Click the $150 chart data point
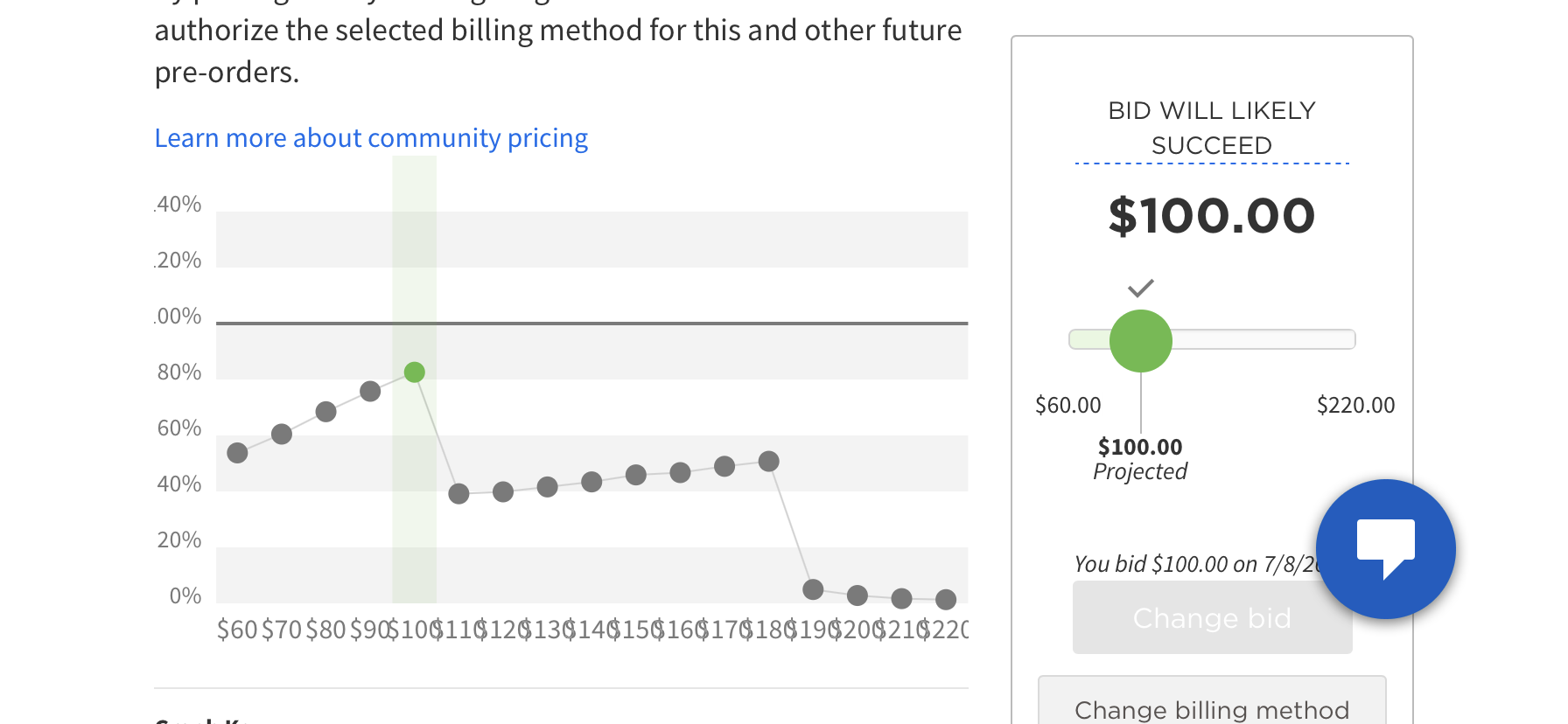The height and width of the screenshot is (724, 1568). pos(636,475)
